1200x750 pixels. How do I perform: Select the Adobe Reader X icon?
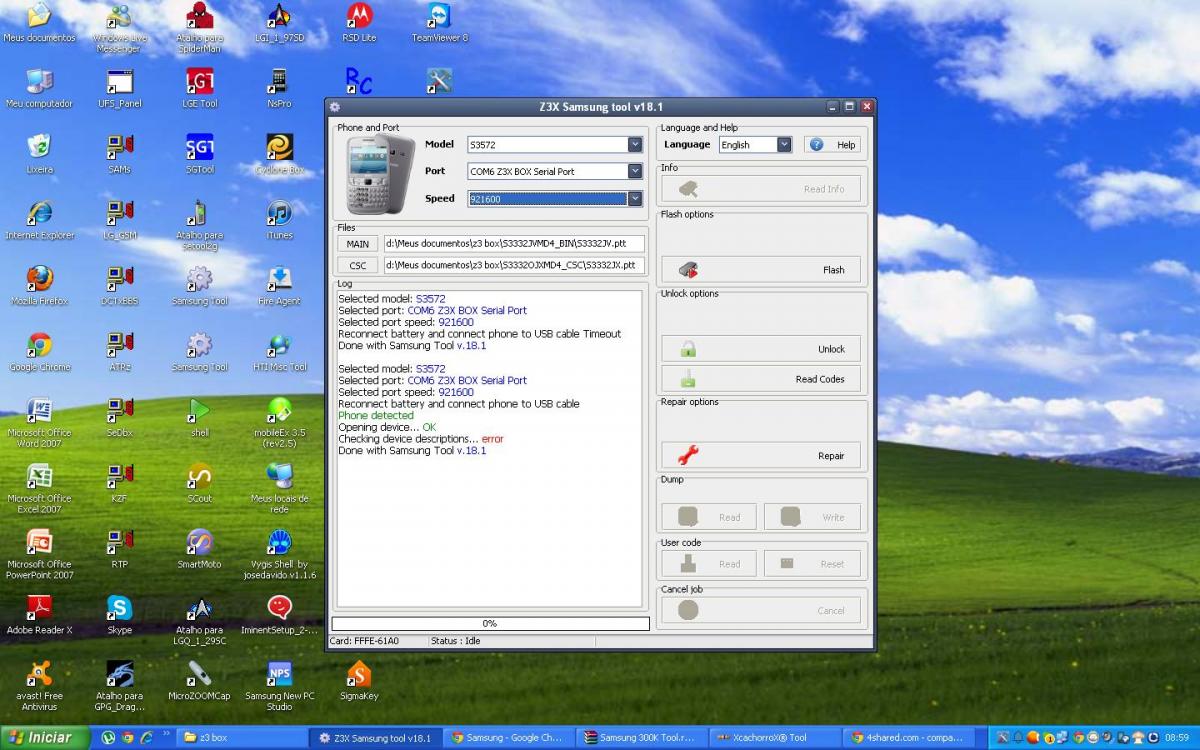pyautogui.click(x=39, y=615)
